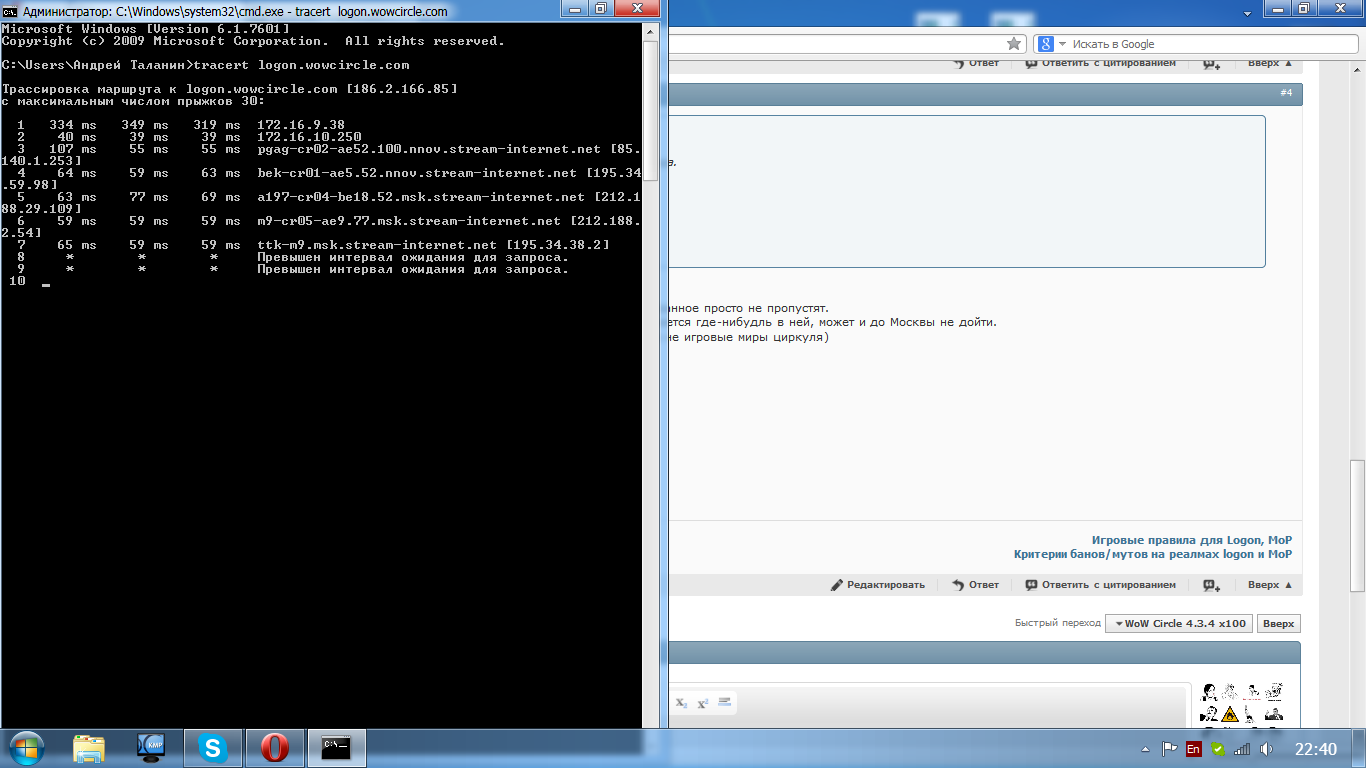Screen dimensions: 1366x768
Task: Apply superscript formatting in editor toolbar
Action: [x=703, y=703]
